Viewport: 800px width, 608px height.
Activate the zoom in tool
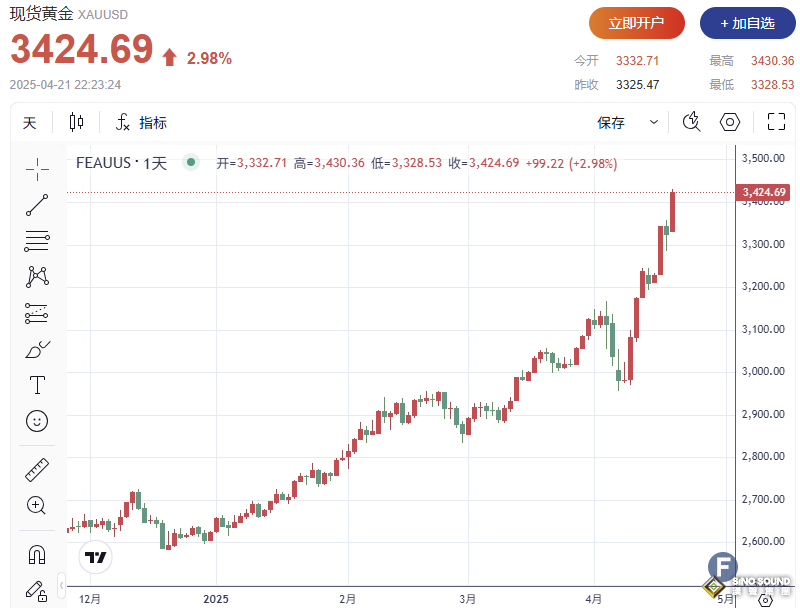tap(36, 505)
